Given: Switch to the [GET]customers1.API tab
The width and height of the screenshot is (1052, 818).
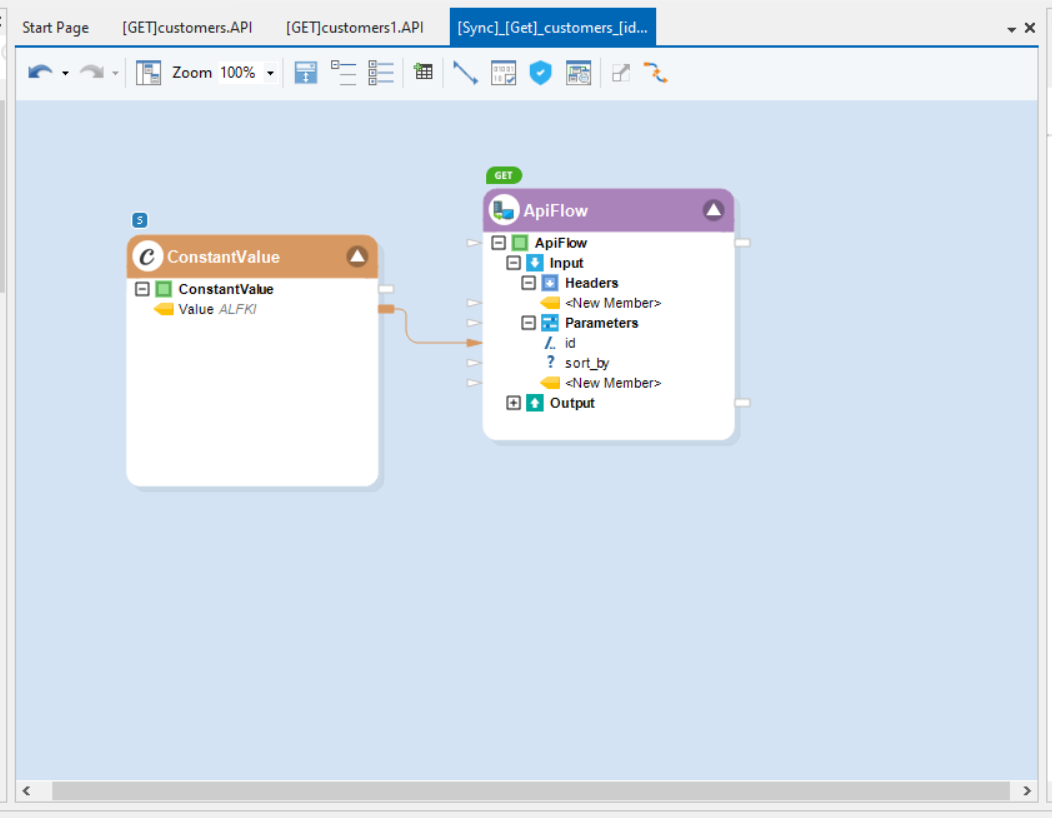Looking at the screenshot, I should coord(354,27).
